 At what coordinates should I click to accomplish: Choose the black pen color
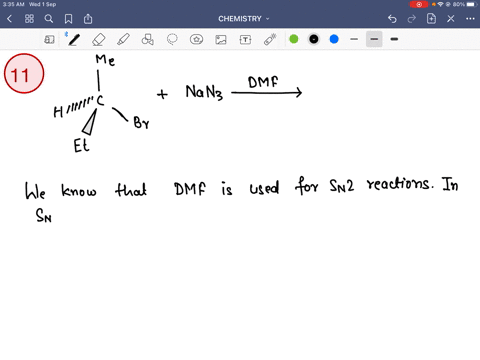[x=314, y=39]
